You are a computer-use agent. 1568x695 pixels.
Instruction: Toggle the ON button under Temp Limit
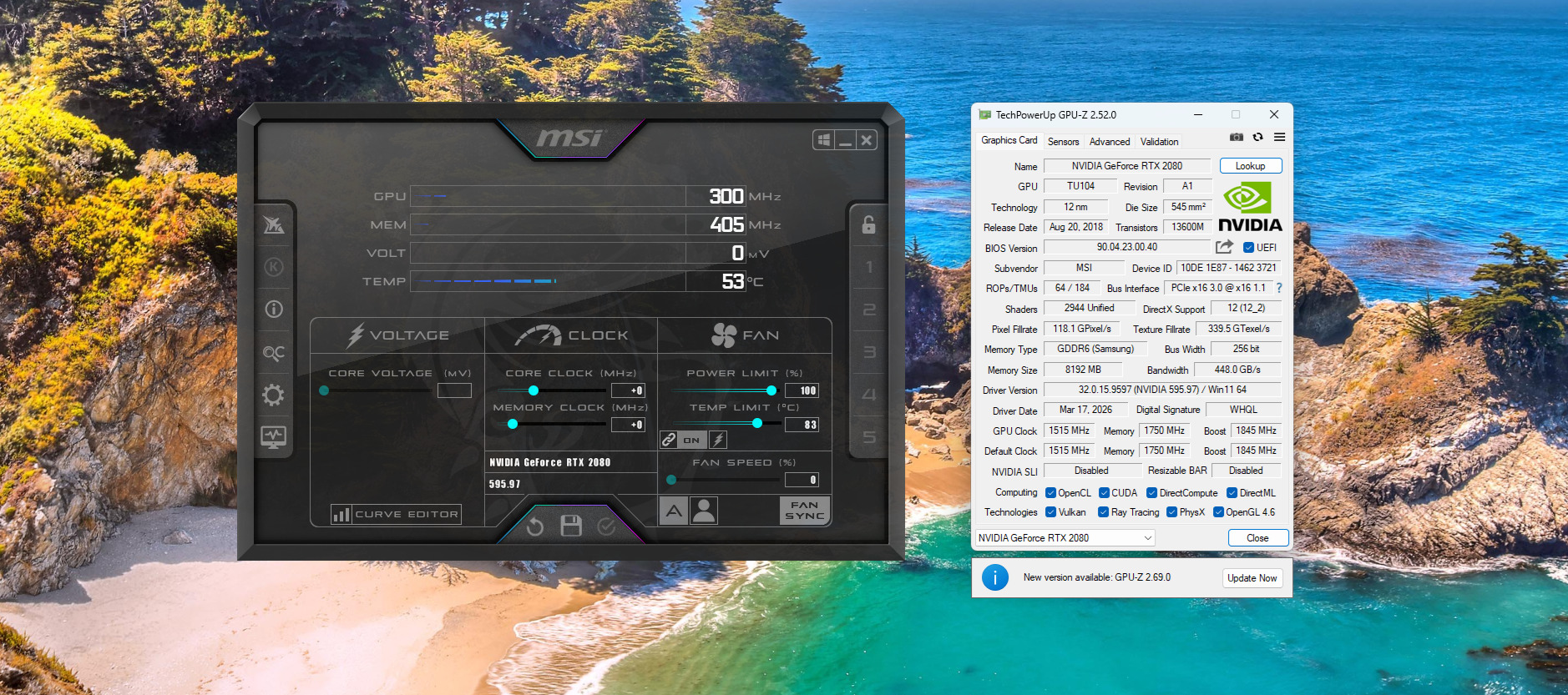[x=692, y=440]
